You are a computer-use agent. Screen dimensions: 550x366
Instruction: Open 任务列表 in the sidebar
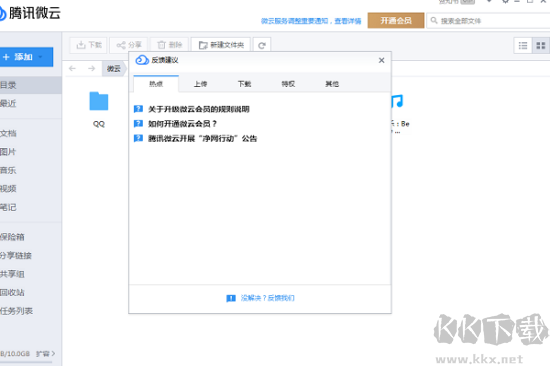(x=31, y=311)
